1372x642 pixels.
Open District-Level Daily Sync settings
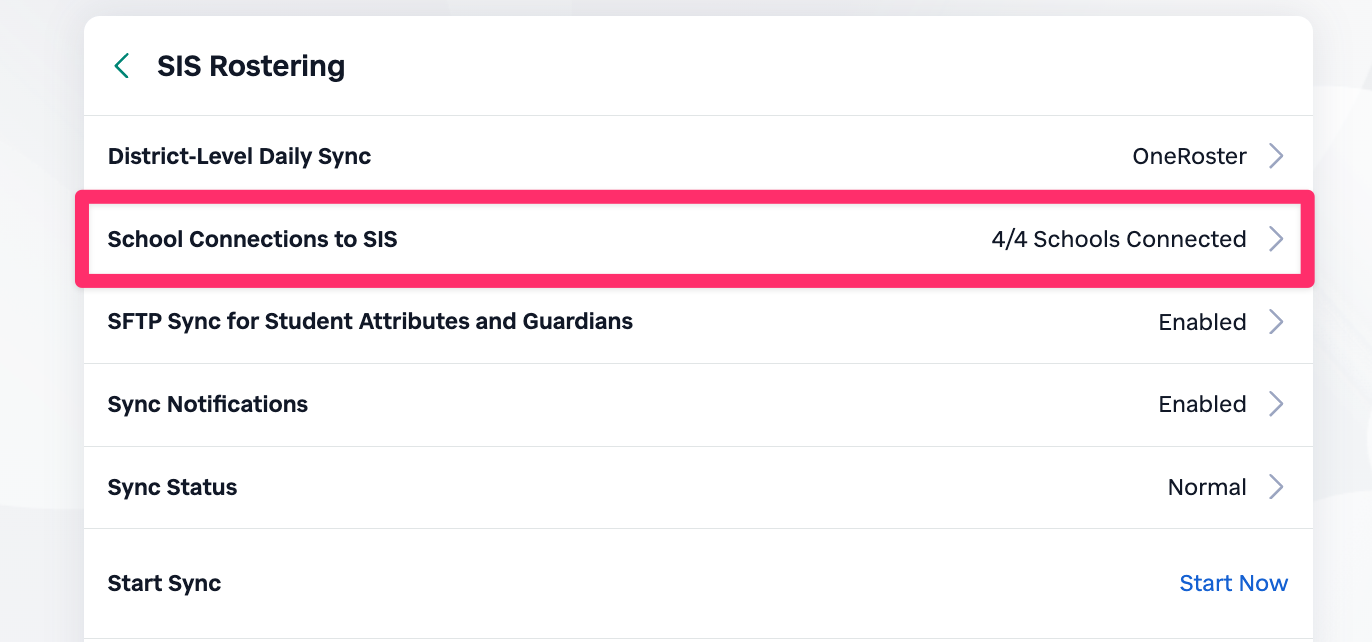(x=239, y=157)
